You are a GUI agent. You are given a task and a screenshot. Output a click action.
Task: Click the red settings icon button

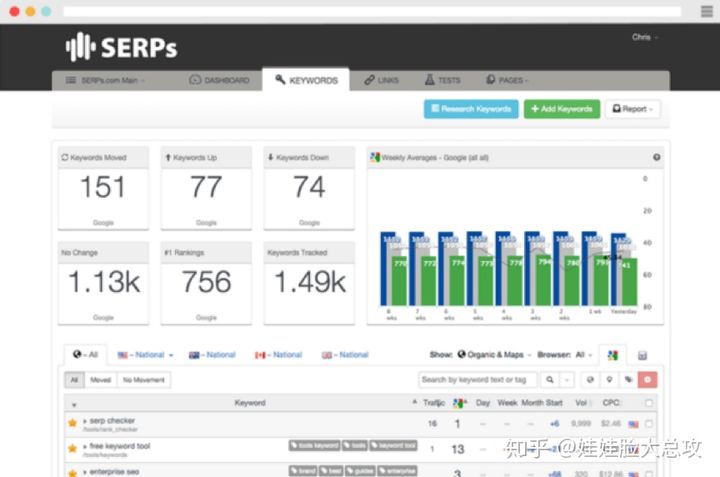pos(647,380)
